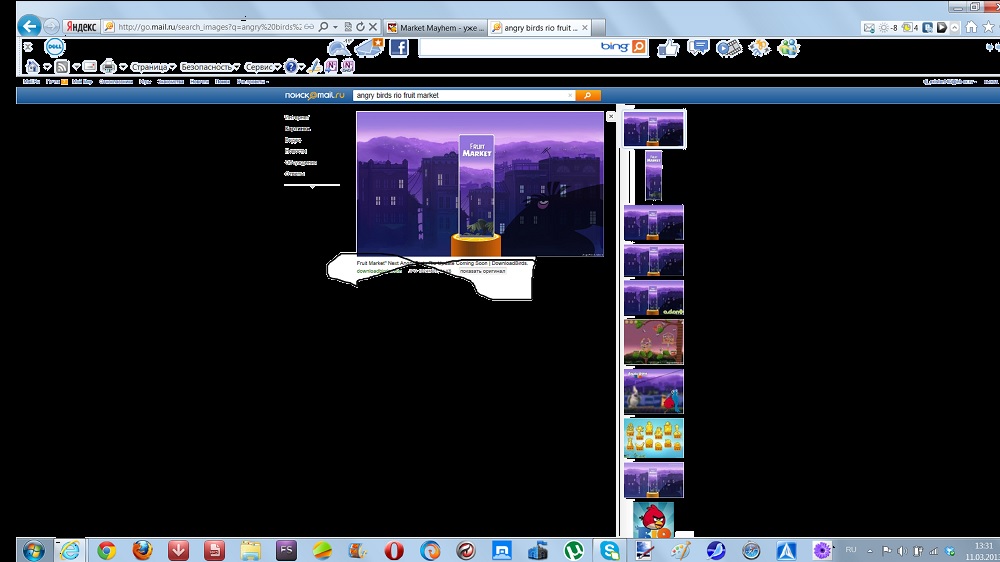
Task: Open Opera from the taskbar
Action: pyautogui.click(x=394, y=550)
